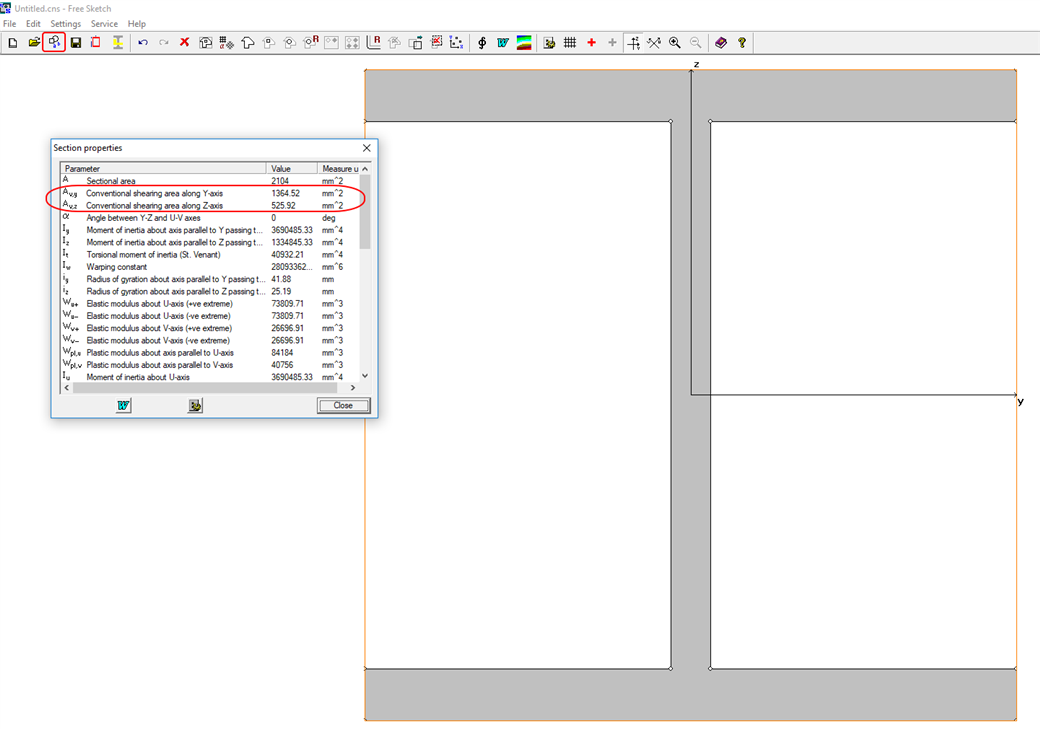Click the Value column header
Viewport: 1040px width, 729px height.
[x=292, y=168]
